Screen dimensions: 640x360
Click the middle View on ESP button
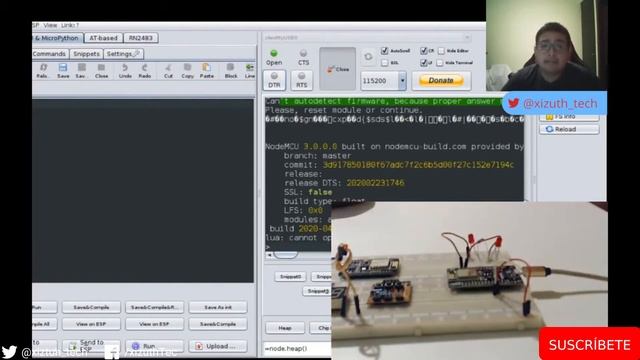tap(154, 324)
